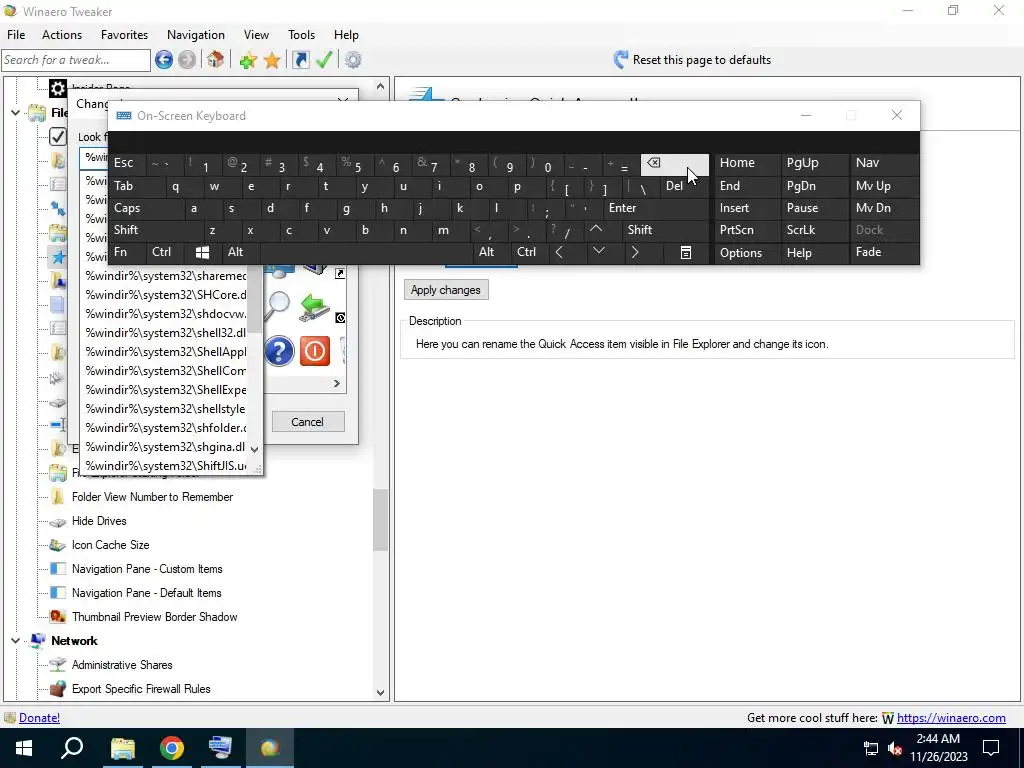Open the Favorites menu
Image resolution: width=1024 pixels, height=768 pixels.
tap(124, 35)
